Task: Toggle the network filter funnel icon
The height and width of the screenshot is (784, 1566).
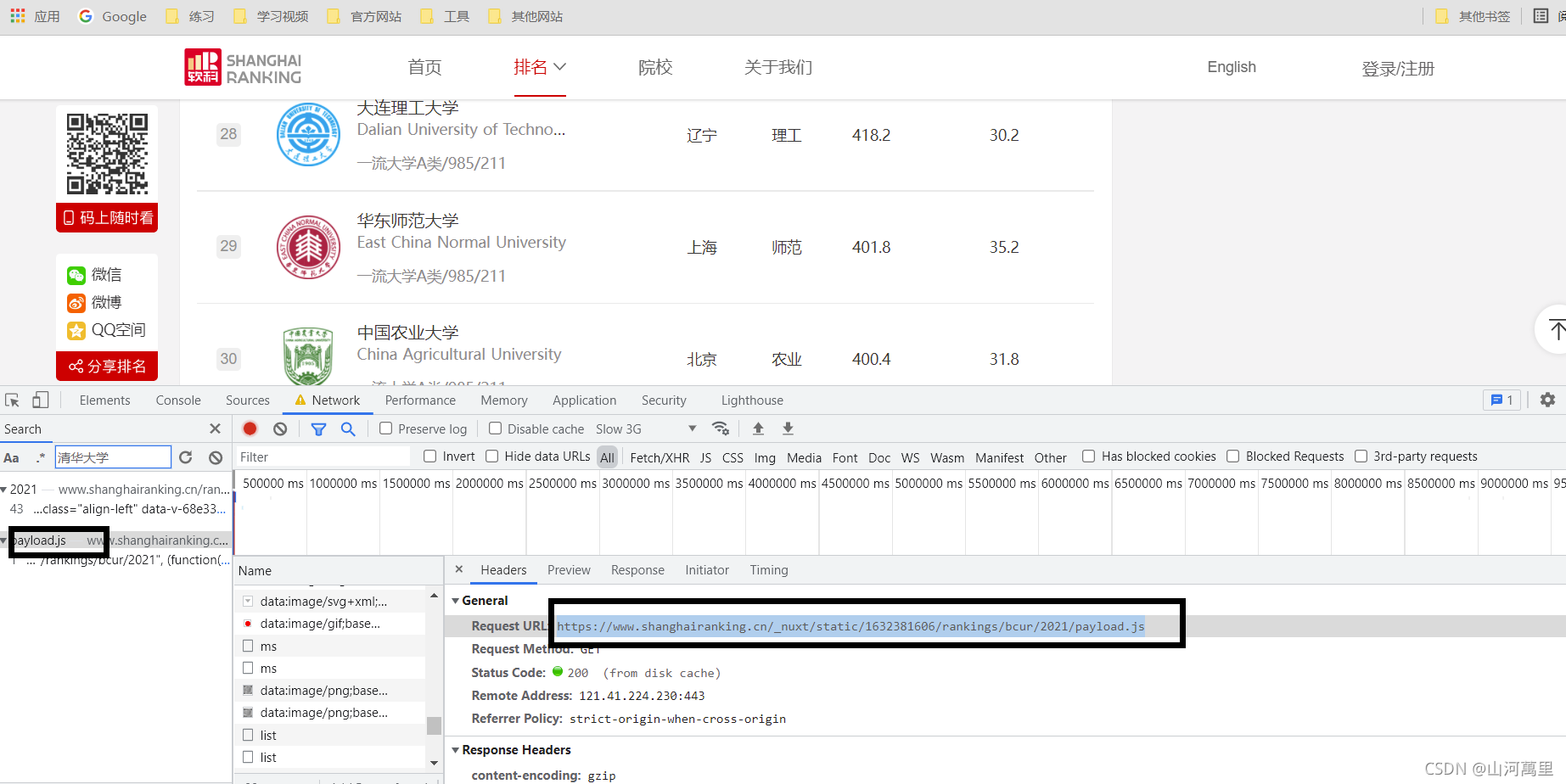Action: tap(318, 428)
